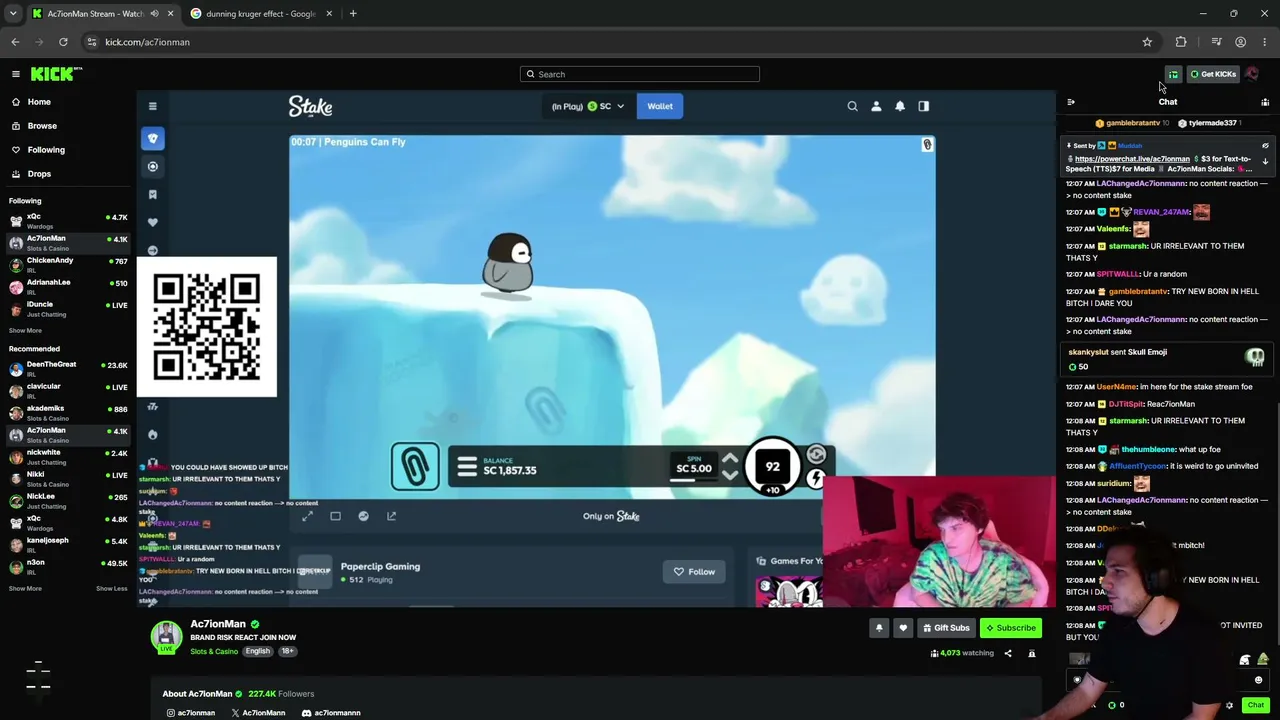Screen dimensions: 1280x720
Task: Toggle stream notifications bell
Action: (x=879, y=628)
